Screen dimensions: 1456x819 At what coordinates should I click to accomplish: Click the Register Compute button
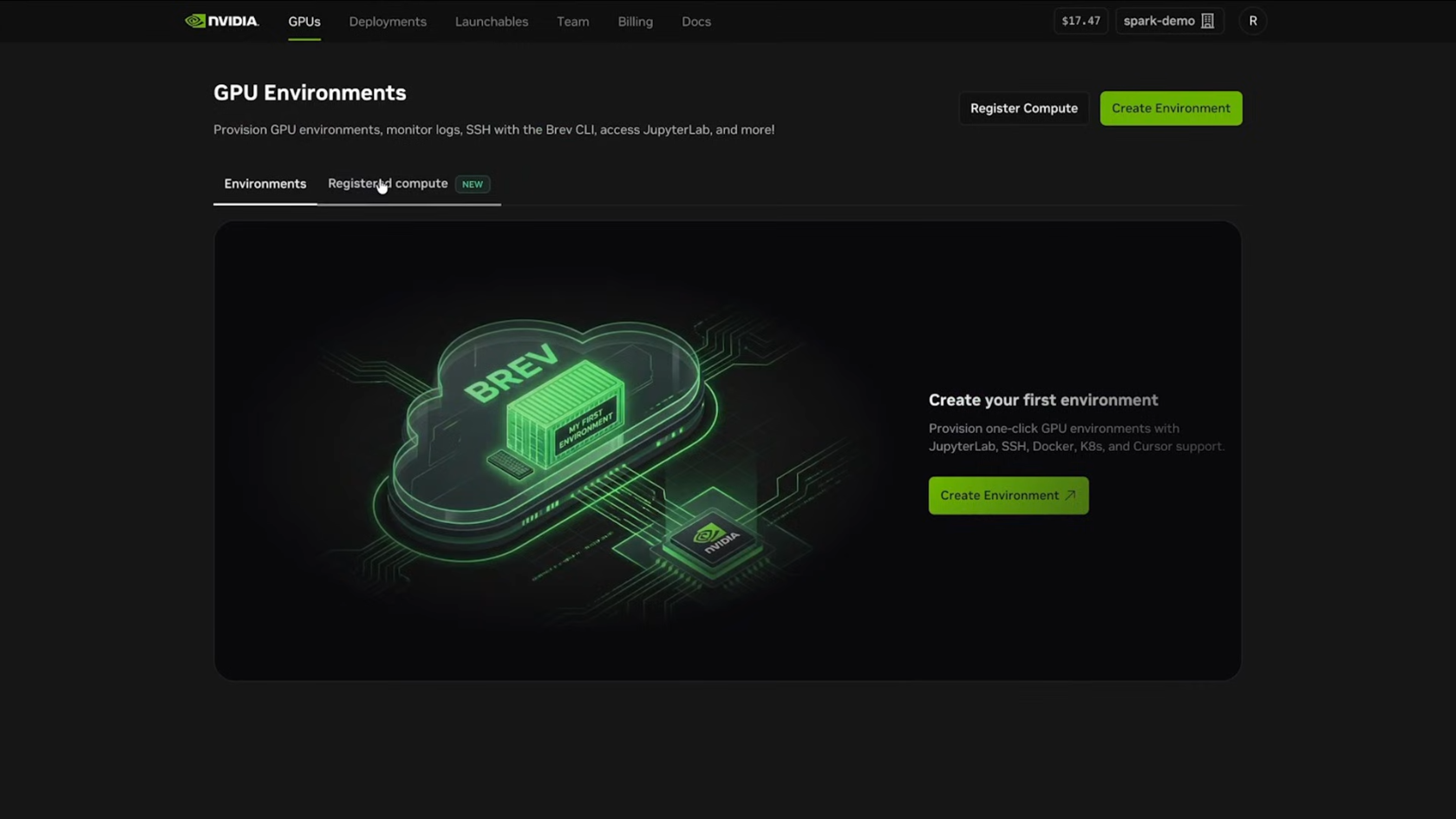point(1023,108)
